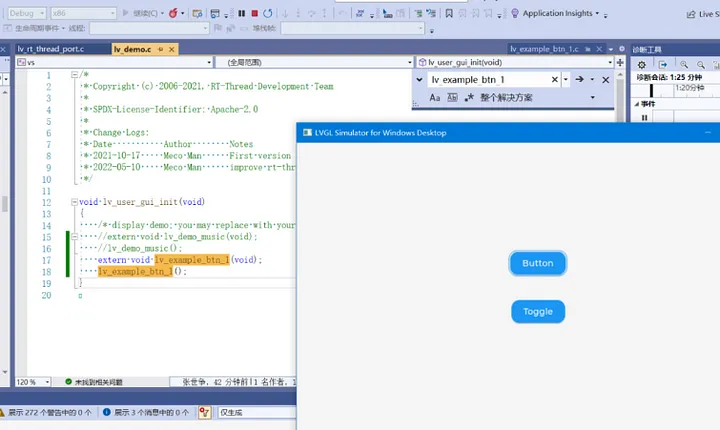Click the git blame author info text
This screenshot has width=720, height=430.
(x=239, y=382)
